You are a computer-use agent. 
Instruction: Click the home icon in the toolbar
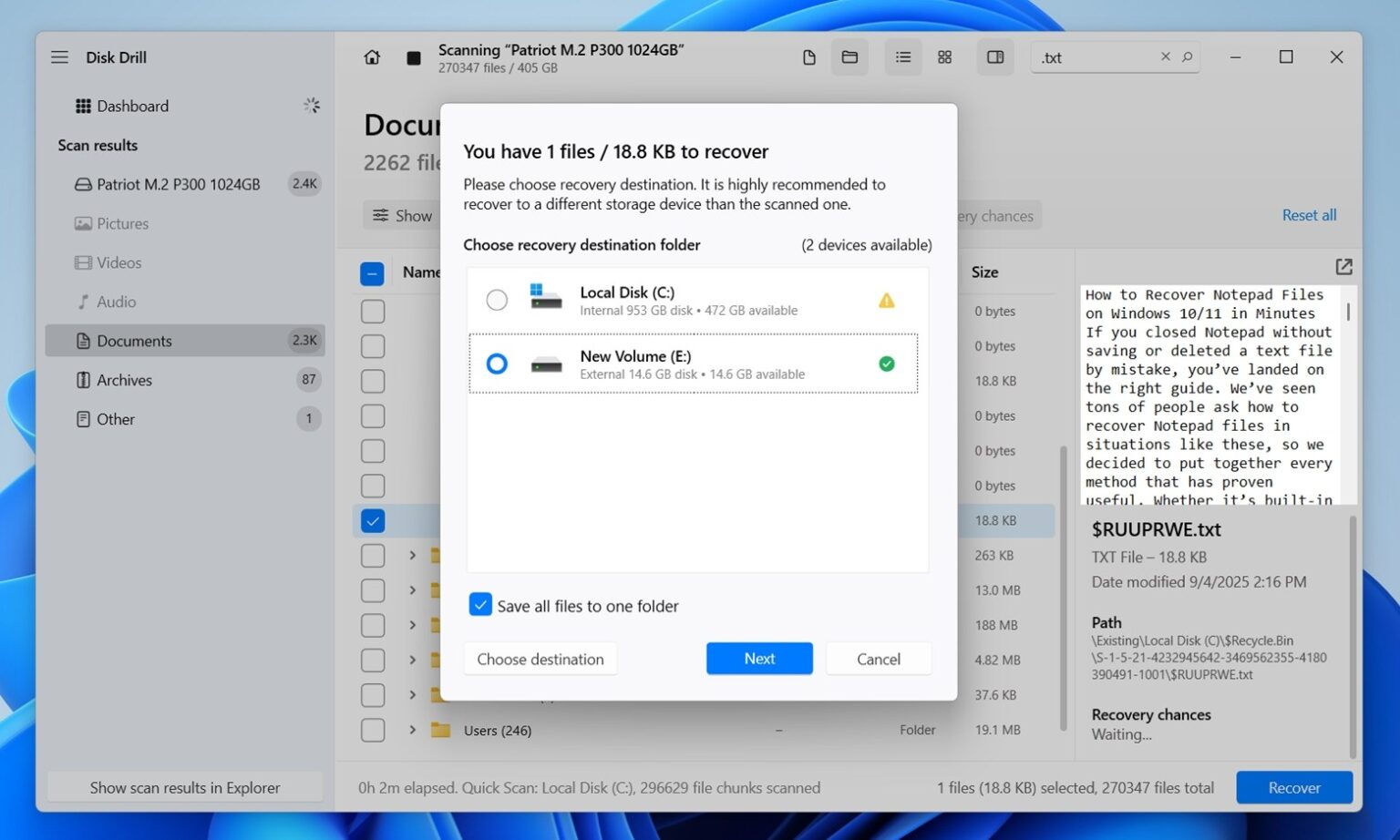[372, 56]
